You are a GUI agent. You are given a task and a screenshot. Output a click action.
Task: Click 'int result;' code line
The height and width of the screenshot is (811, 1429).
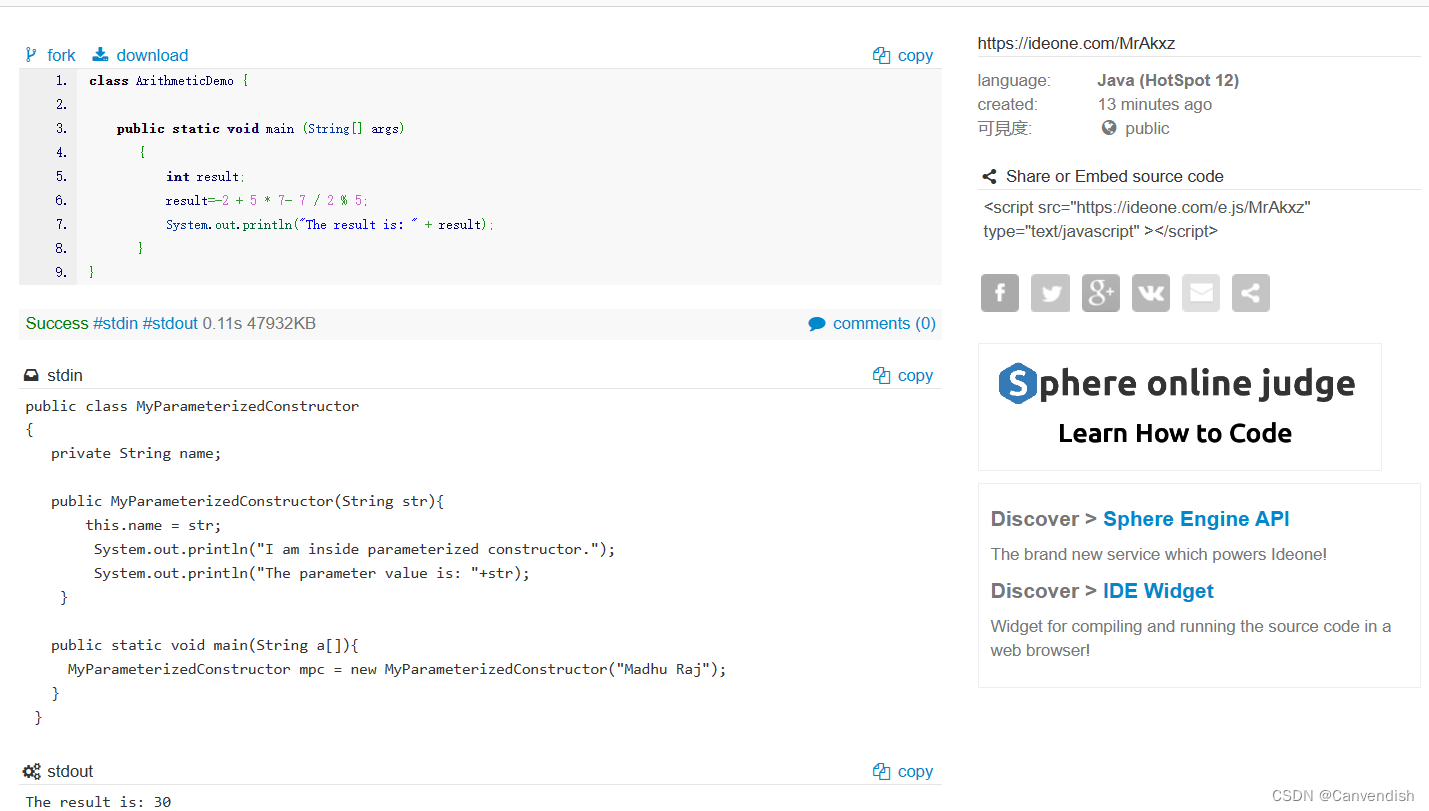205,177
